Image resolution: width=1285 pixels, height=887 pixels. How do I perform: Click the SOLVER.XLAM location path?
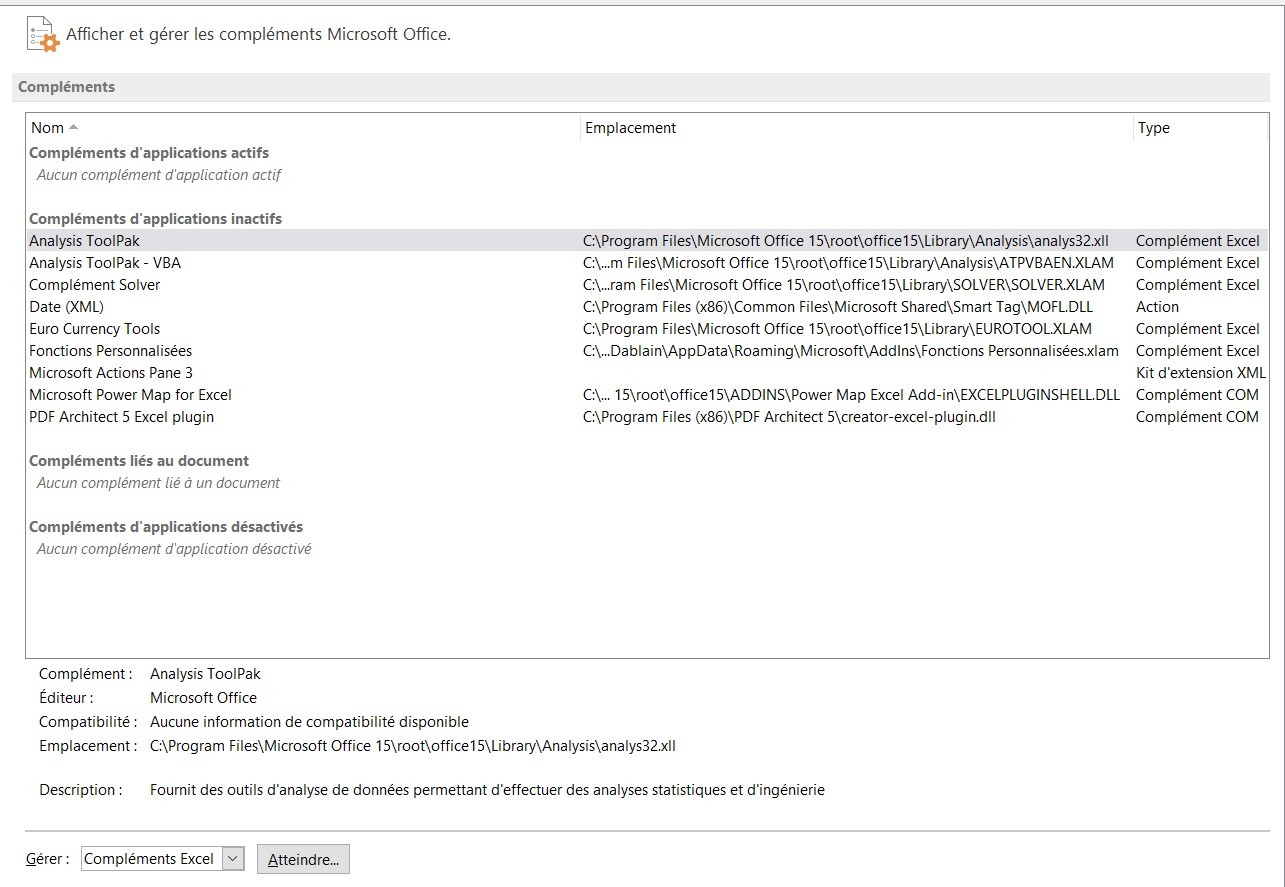pos(844,285)
